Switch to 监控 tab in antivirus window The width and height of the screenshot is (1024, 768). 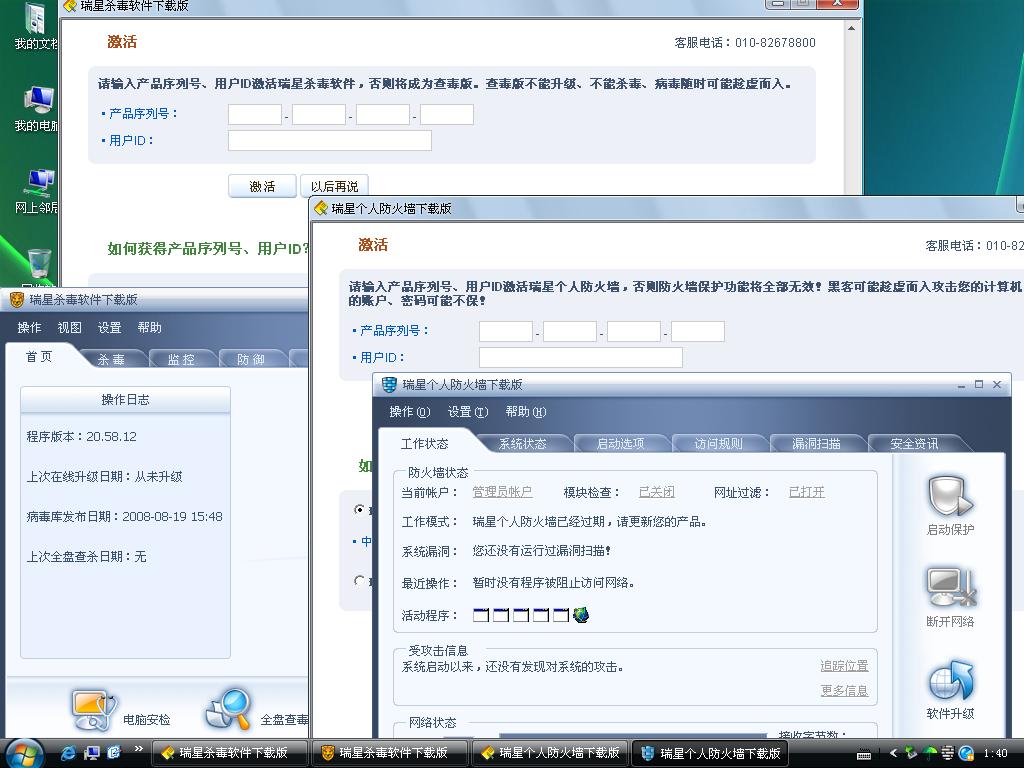pos(181,359)
